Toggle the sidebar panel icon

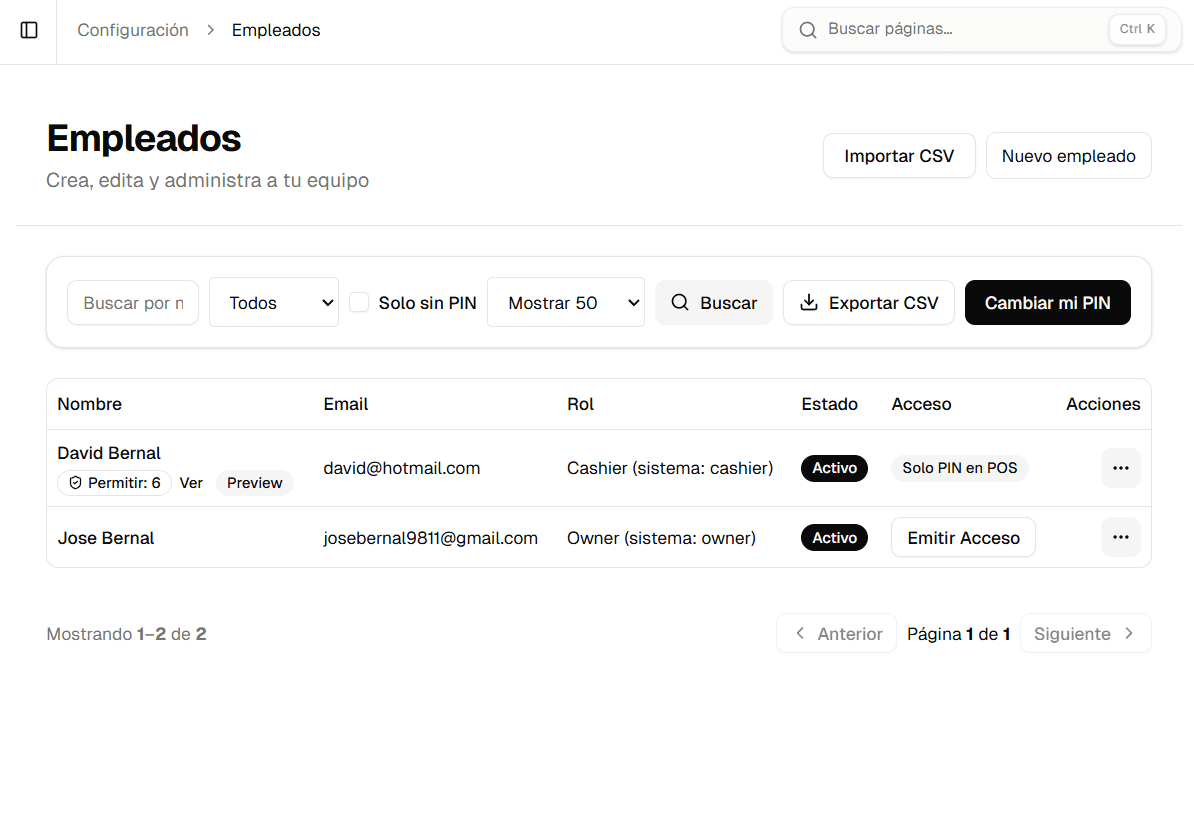point(29,30)
